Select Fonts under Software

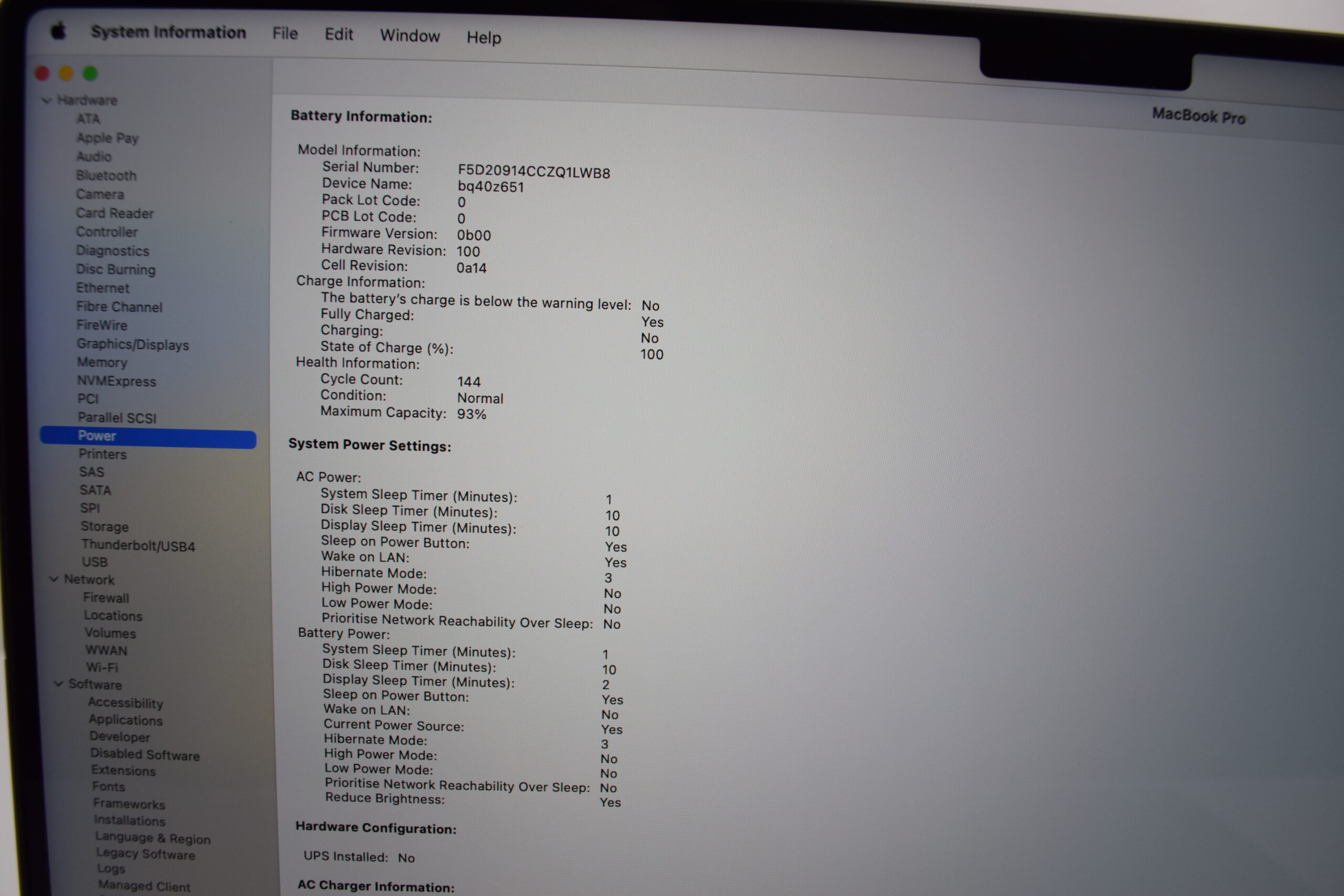coord(109,787)
